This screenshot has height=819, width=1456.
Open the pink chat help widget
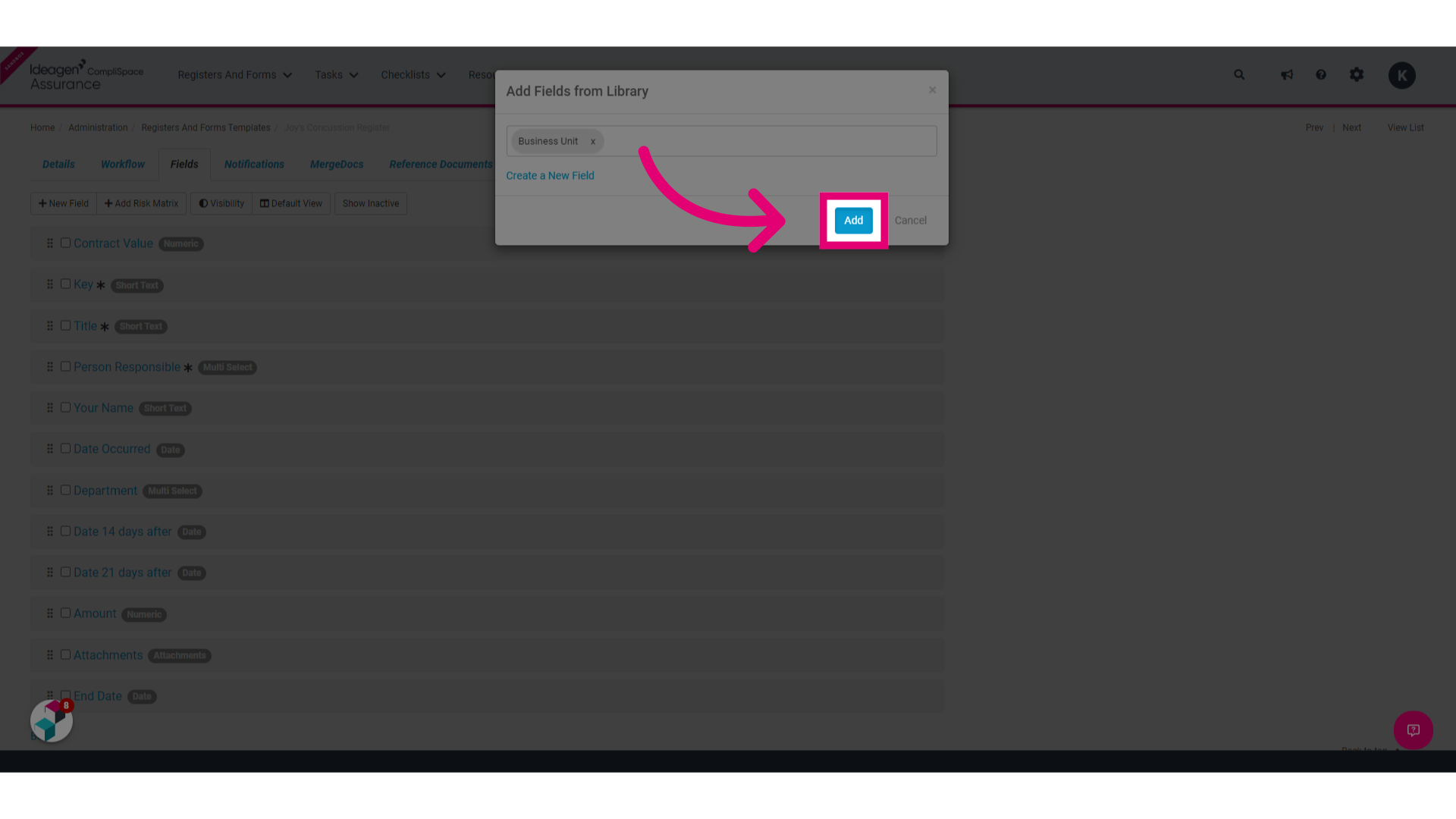[x=1413, y=730]
